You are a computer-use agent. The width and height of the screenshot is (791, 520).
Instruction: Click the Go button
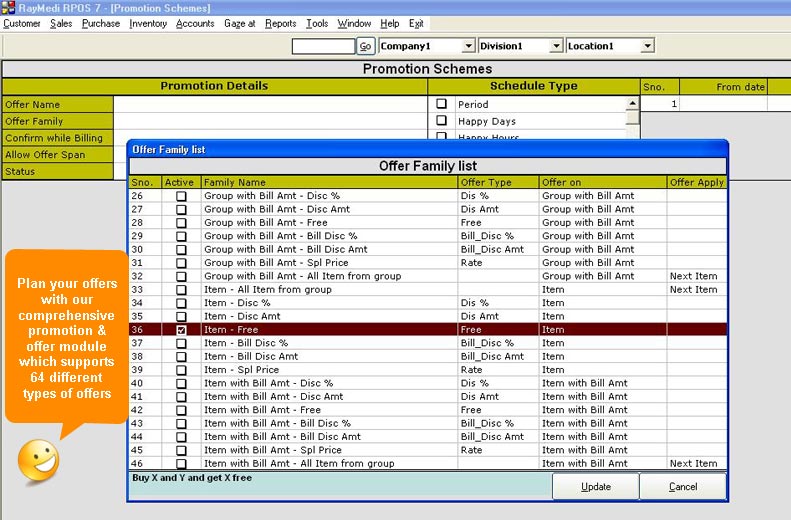pyautogui.click(x=365, y=46)
